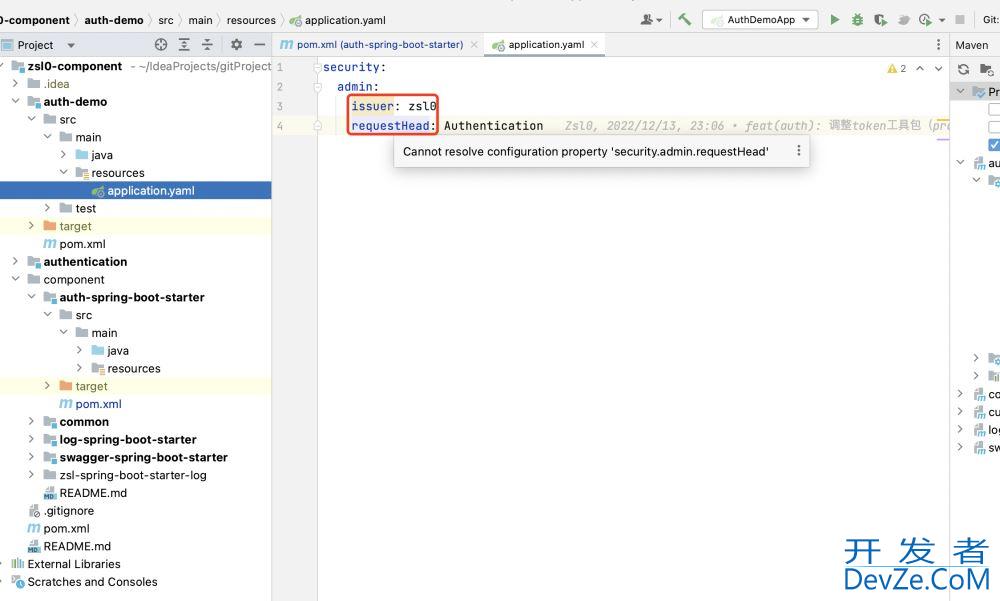This screenshot has height=601, width=1000.
Task: Go to next highlighted problem arrow
Action: (938, 68)
